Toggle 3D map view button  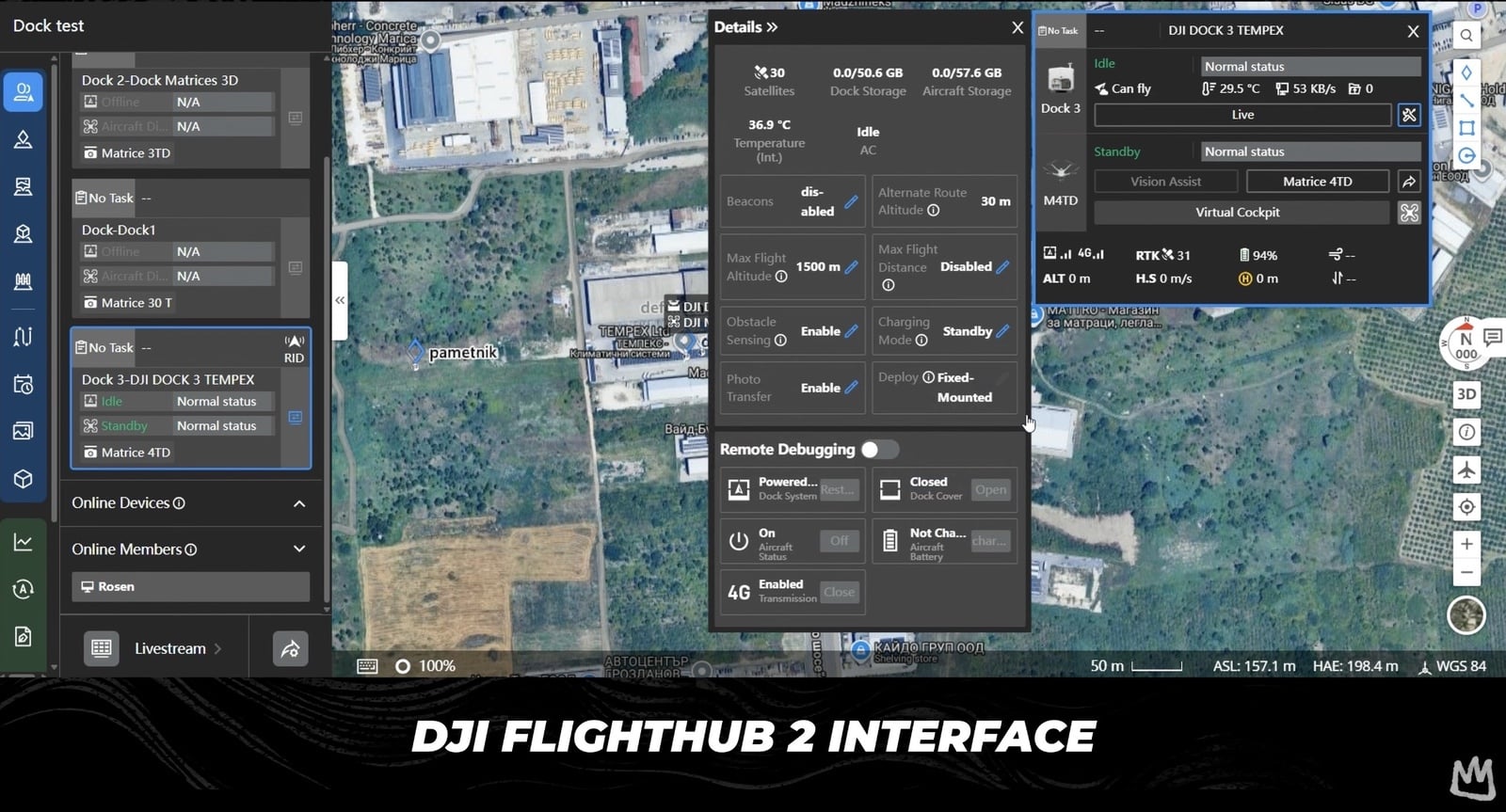click(x=1466, y=394)
